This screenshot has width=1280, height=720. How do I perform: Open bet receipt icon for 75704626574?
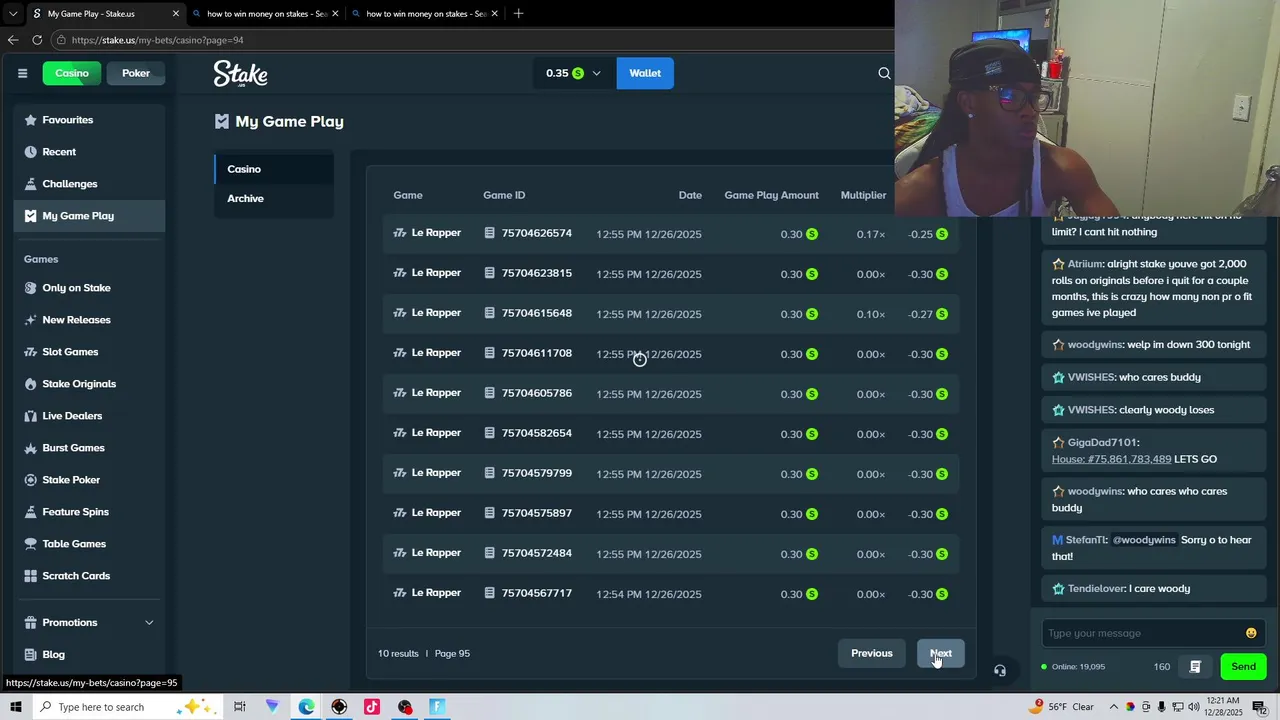tap(490, 233)
